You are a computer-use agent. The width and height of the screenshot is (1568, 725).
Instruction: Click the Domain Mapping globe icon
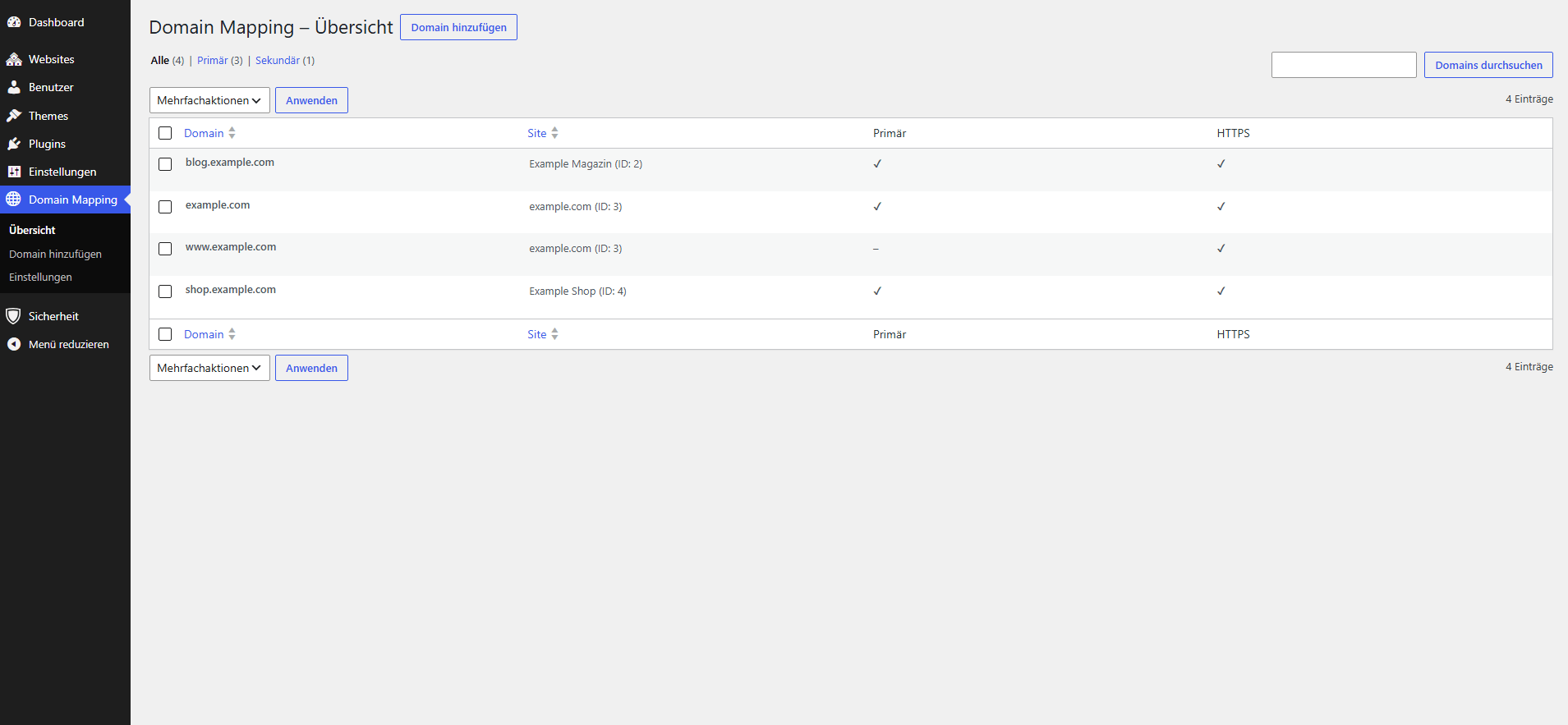pyautogui.click(x=14, y=200)
